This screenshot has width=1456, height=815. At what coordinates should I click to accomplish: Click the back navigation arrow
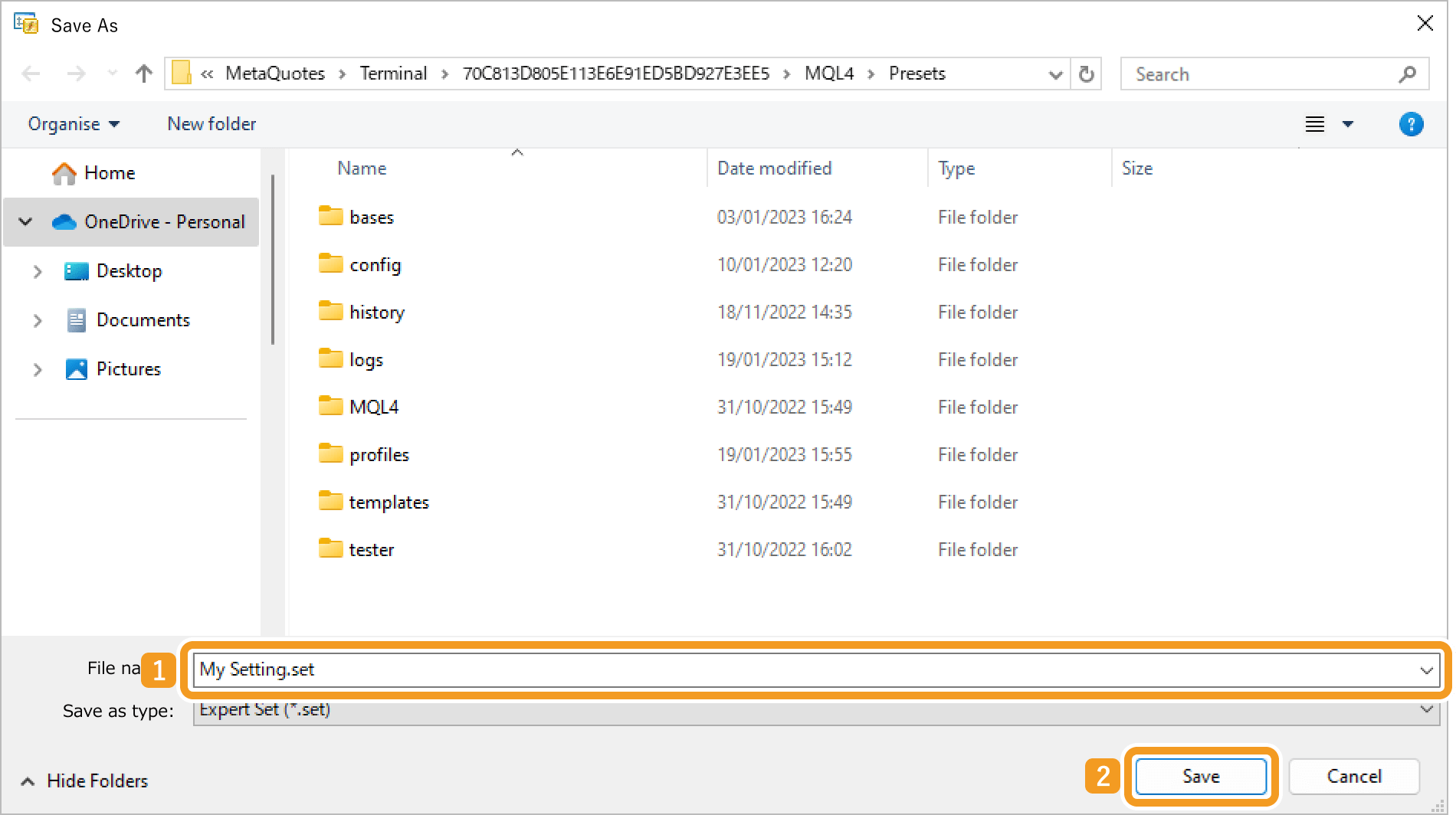tap(31, 73)
